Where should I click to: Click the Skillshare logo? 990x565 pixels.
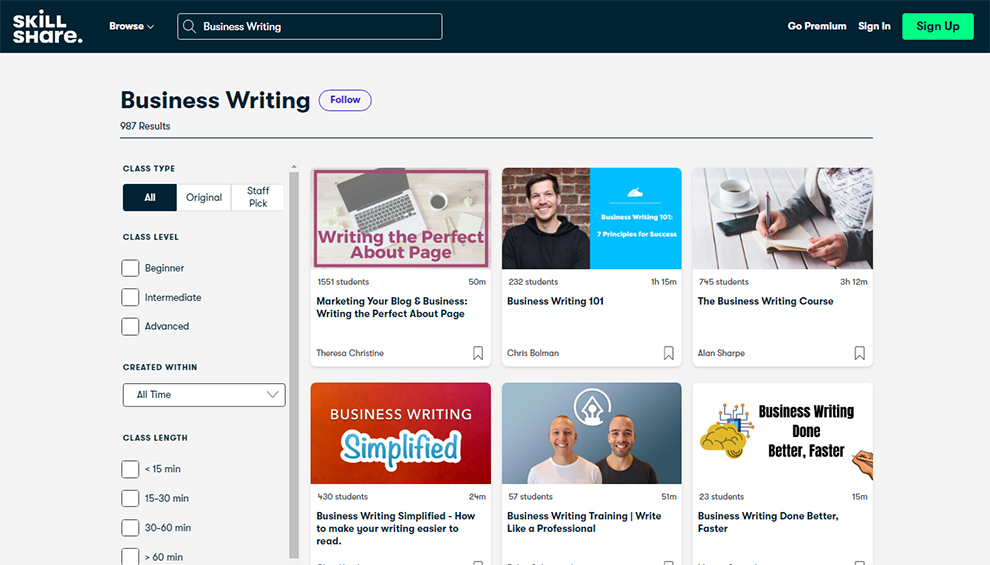[x=47, y=27]
